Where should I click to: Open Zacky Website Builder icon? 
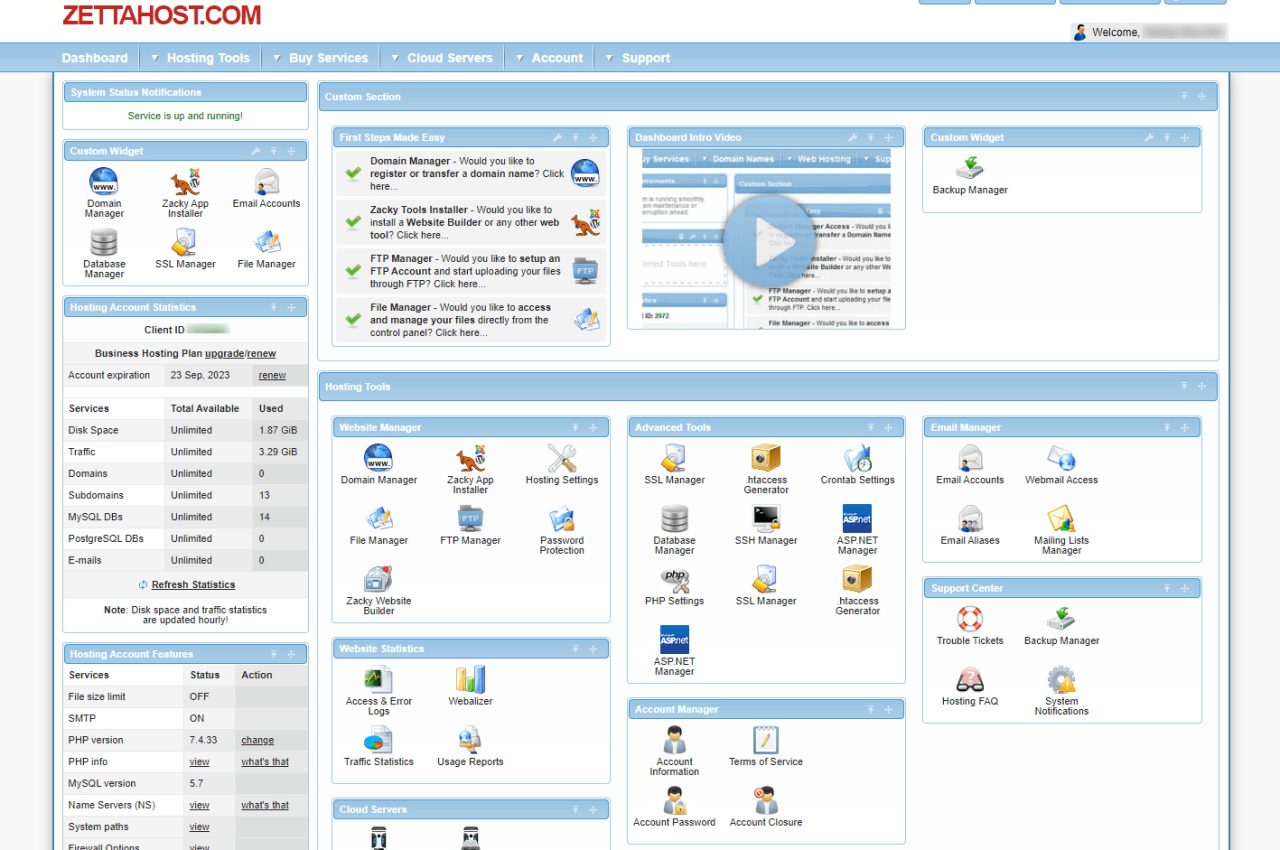[378, 590]
